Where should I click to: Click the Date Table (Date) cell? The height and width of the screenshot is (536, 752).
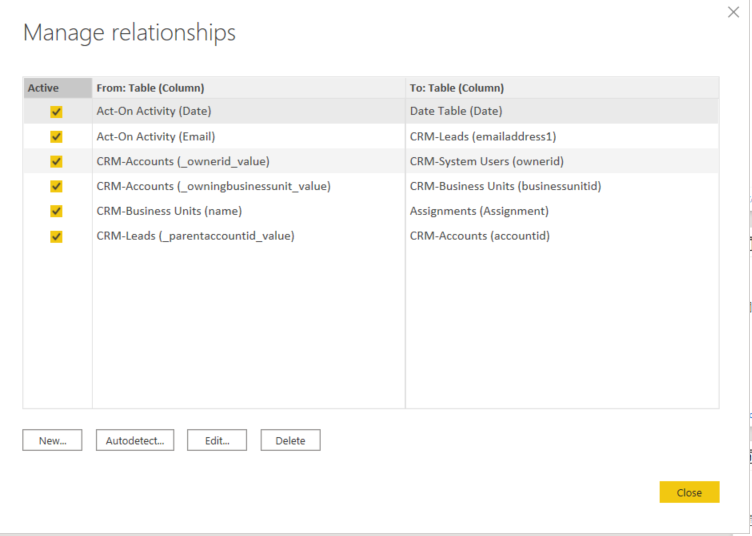pos(562,111)
